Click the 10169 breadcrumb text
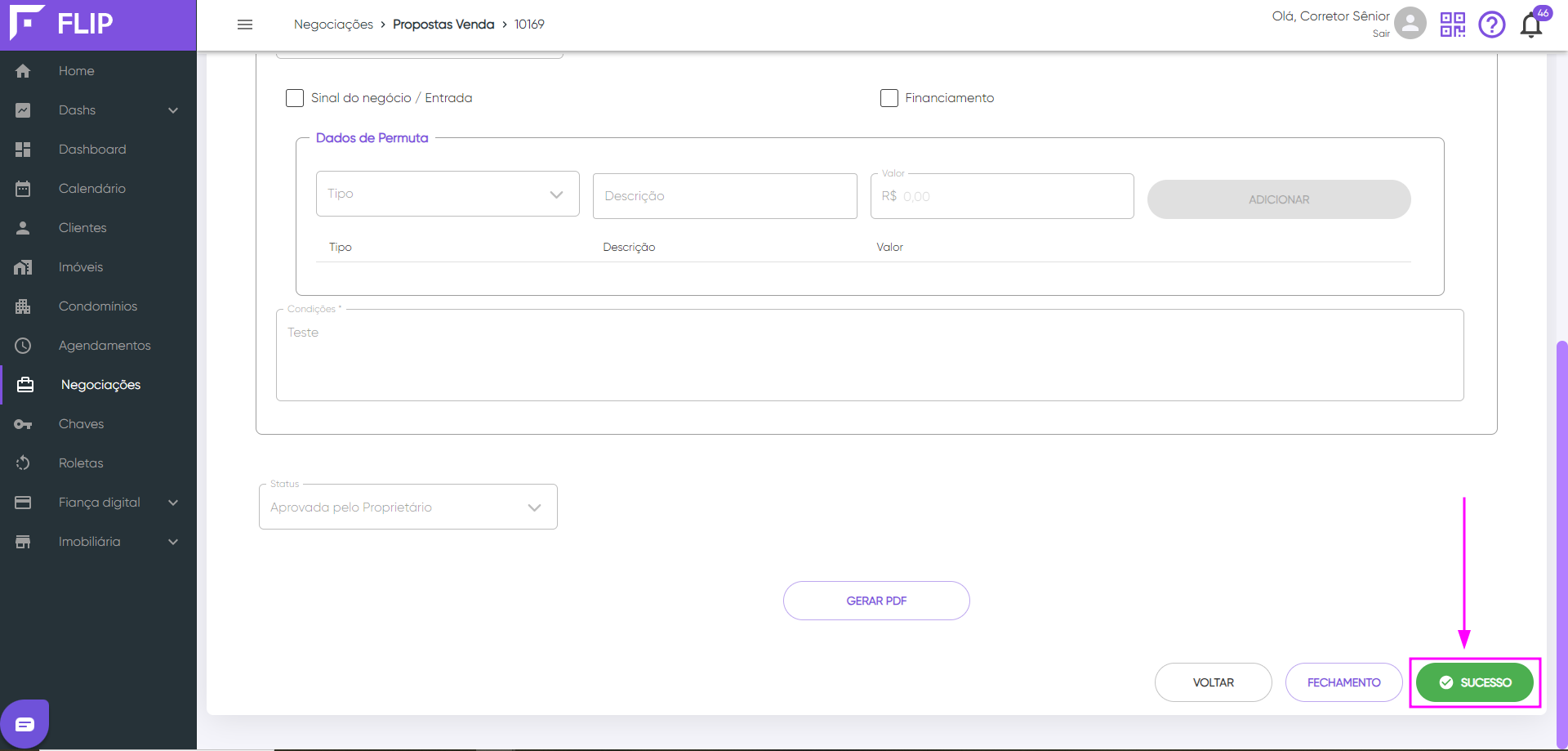The image size is (1568, 751). click(x=529, y=25)
